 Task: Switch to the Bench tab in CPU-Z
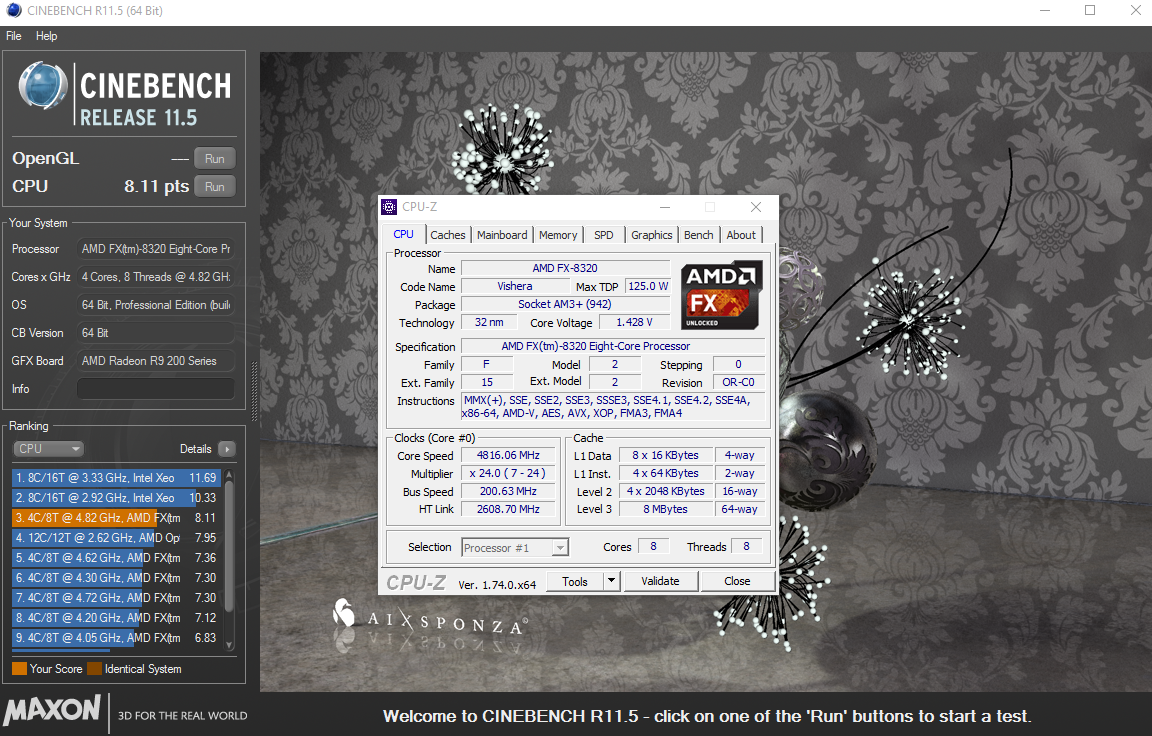coord(699,235)
